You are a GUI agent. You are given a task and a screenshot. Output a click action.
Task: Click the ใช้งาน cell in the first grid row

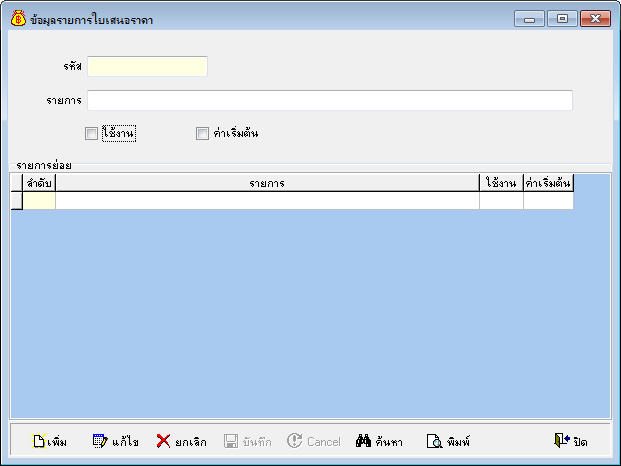501,201
